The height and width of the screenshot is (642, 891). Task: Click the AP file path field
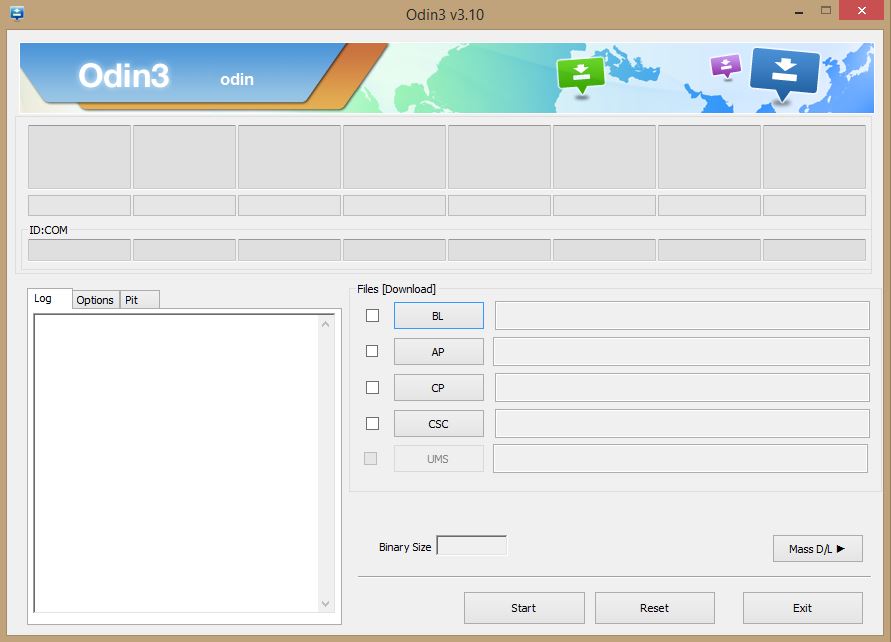click(x=681, y=352)
